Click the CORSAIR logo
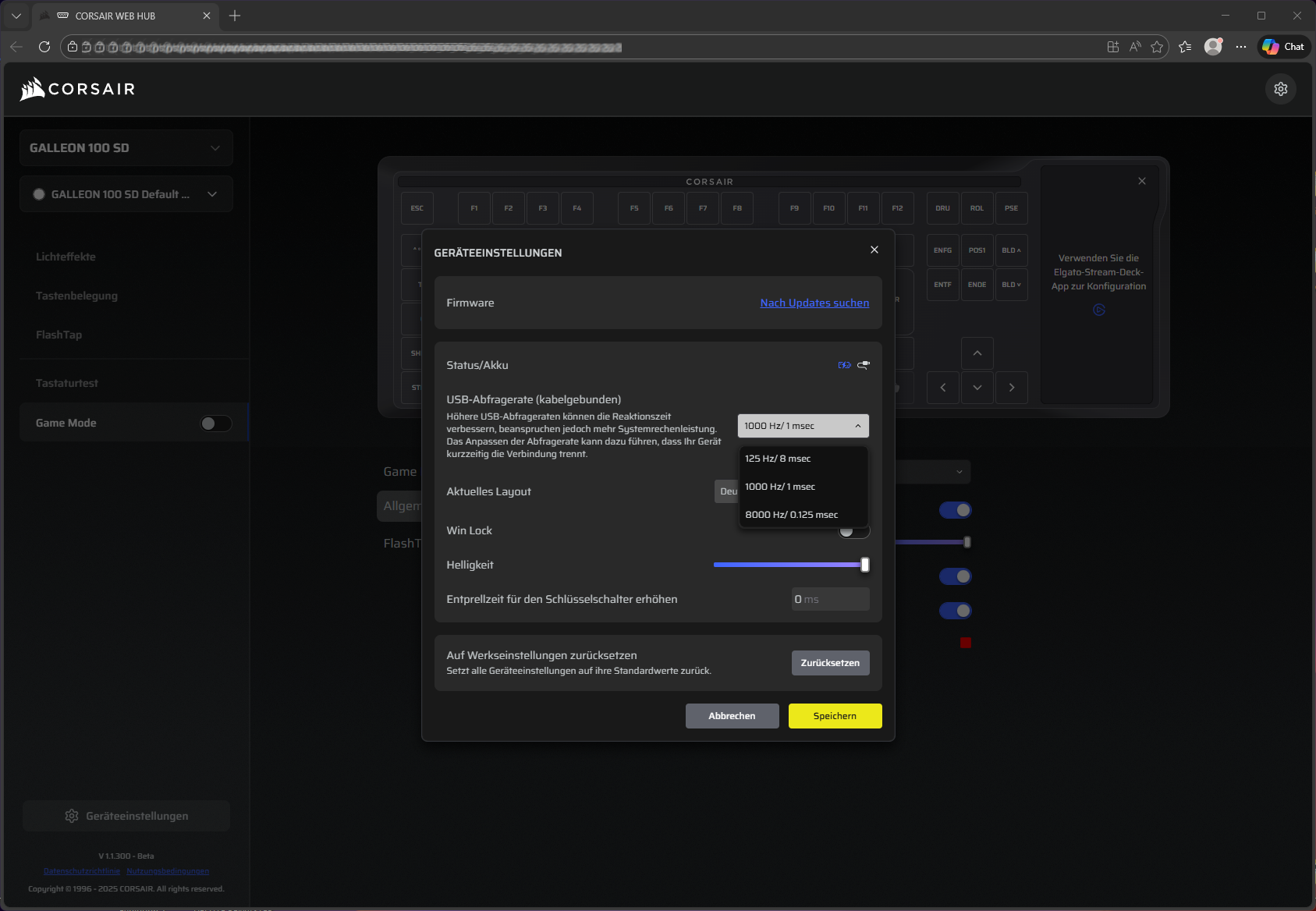Screen dimensions: 1316x911 (x=78, y=89)
